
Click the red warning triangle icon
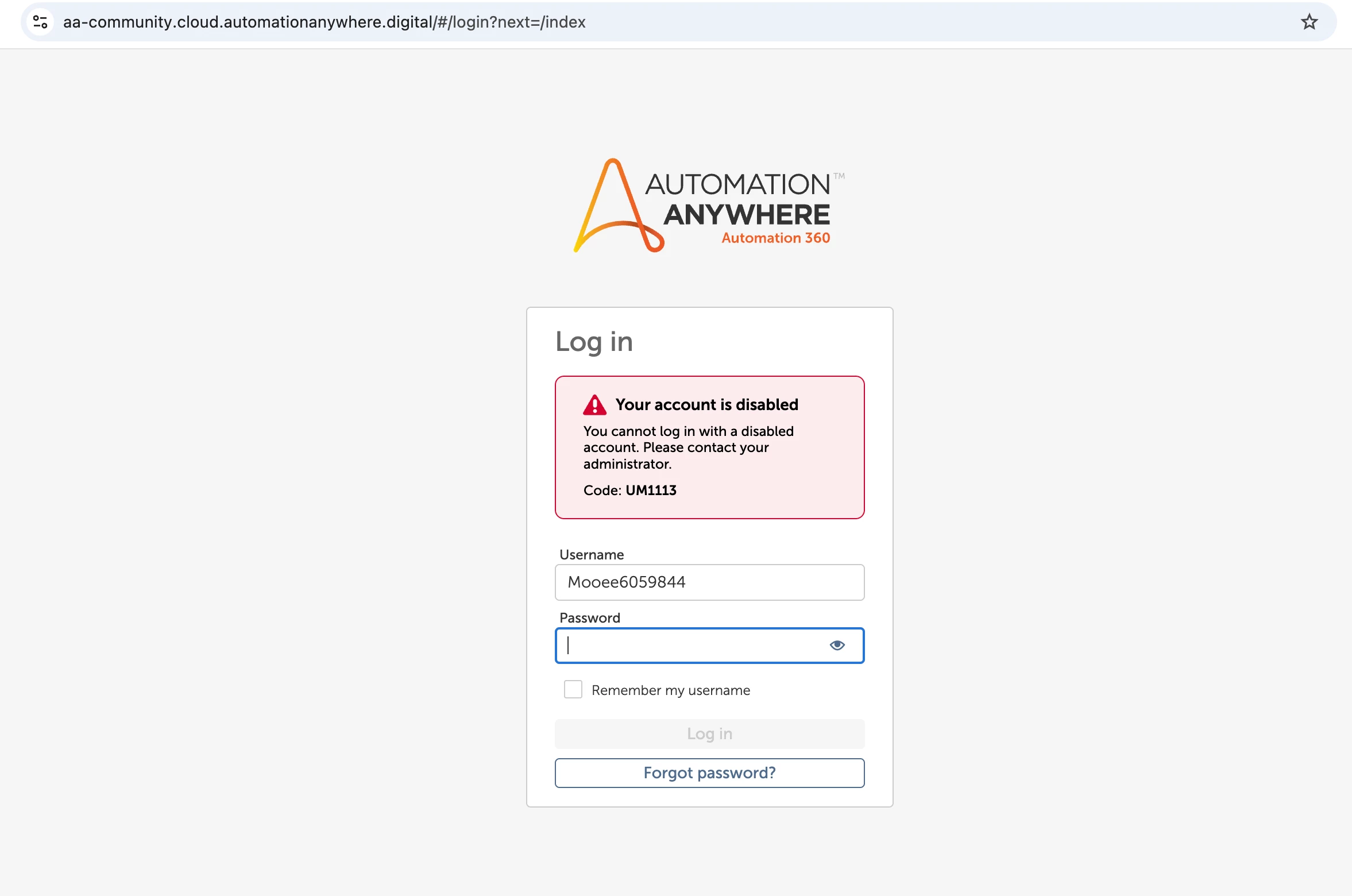pos(594,405)
